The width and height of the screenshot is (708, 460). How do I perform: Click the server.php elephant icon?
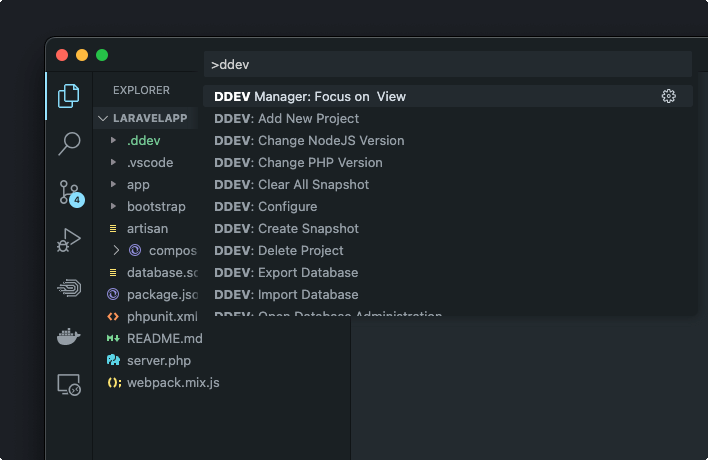[x=113, y=360]
